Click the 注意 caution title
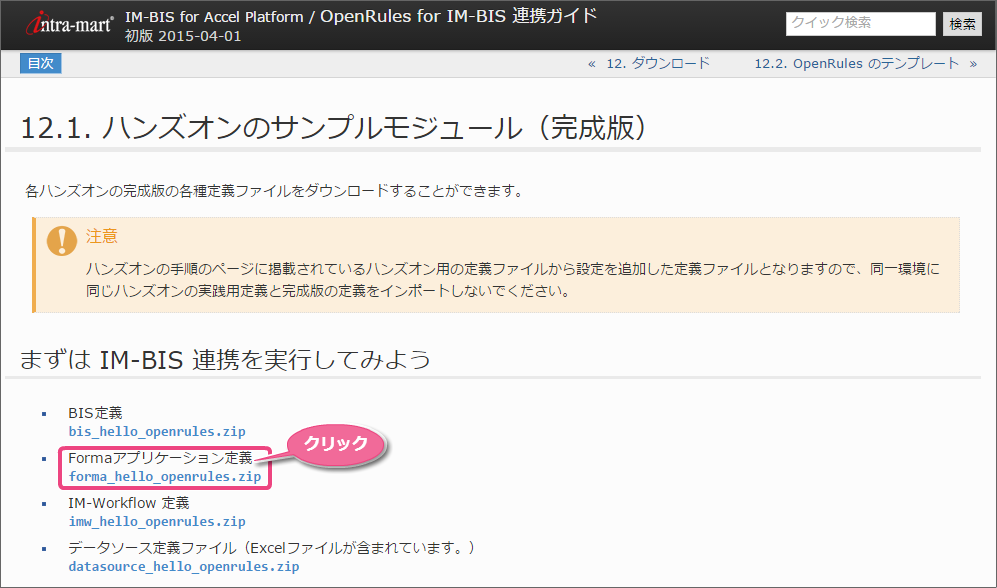The width and height of the screenshot is (997, 588). click(x=102, y=236)
